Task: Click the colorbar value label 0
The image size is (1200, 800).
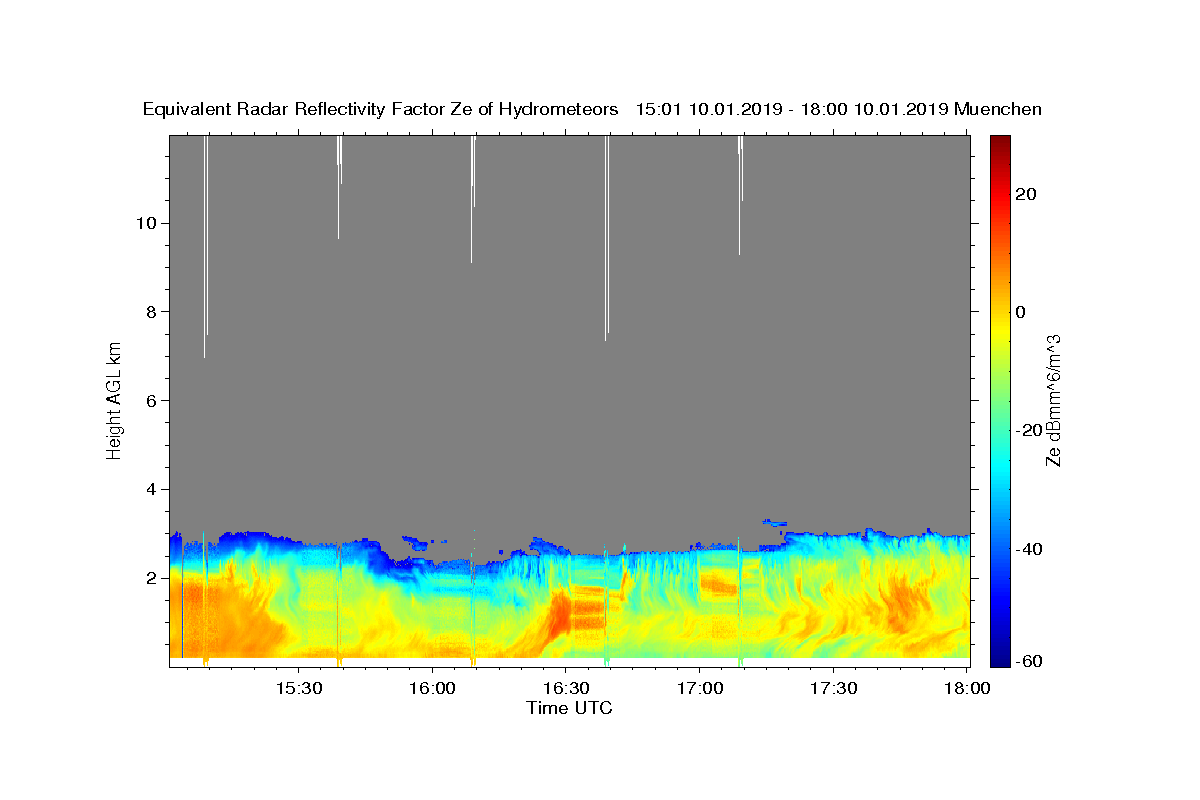Action: point(1021,312)
